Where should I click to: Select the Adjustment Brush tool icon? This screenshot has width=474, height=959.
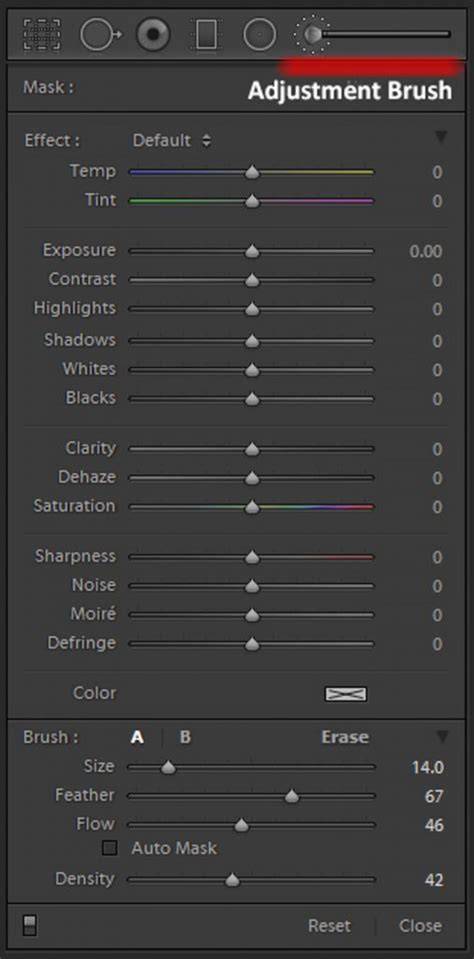coord(312,34)
